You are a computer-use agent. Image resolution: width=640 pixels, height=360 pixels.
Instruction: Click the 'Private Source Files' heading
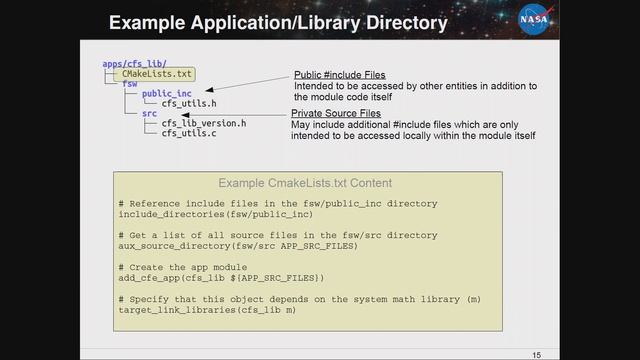[x=336, y=113]
